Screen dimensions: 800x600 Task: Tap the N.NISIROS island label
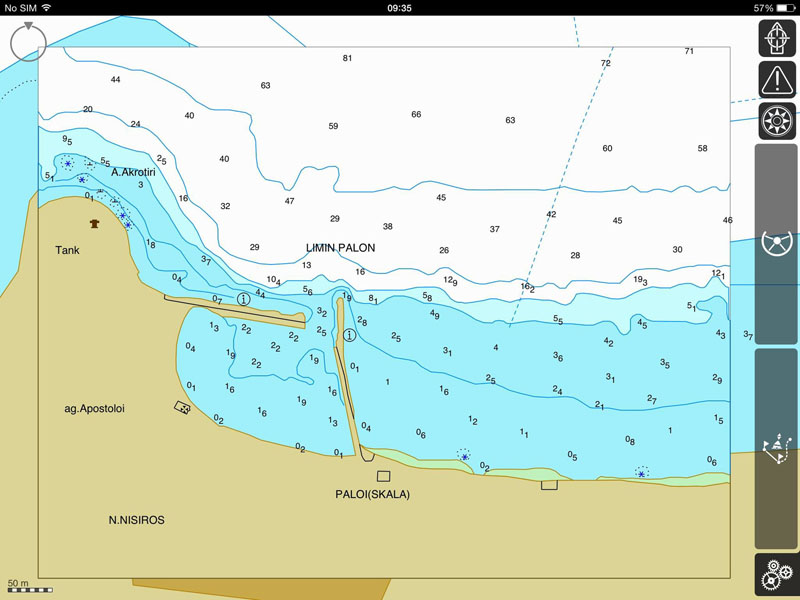(x=136, y=520)
